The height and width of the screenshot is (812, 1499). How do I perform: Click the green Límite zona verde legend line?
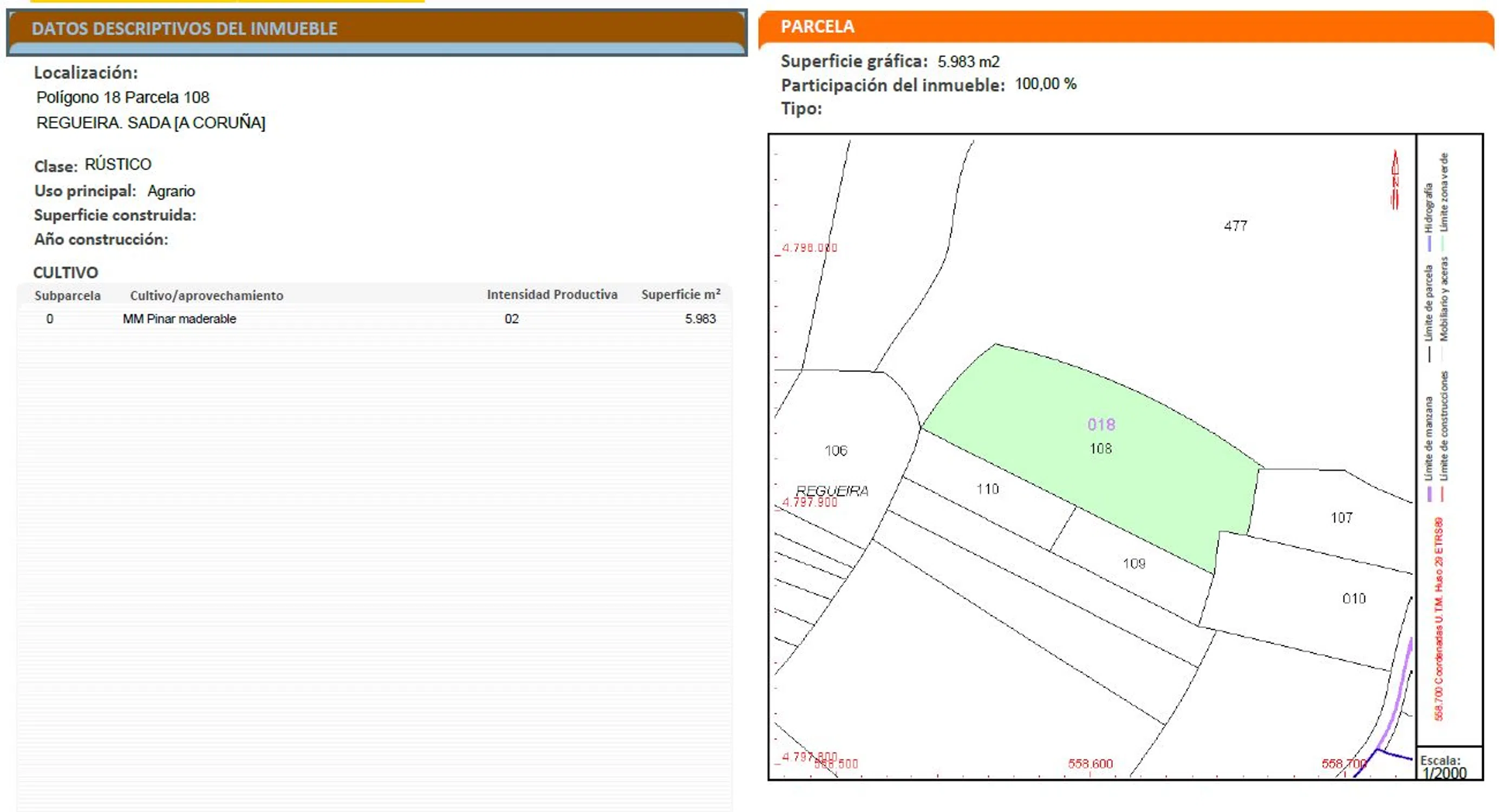coord(1443,243)
